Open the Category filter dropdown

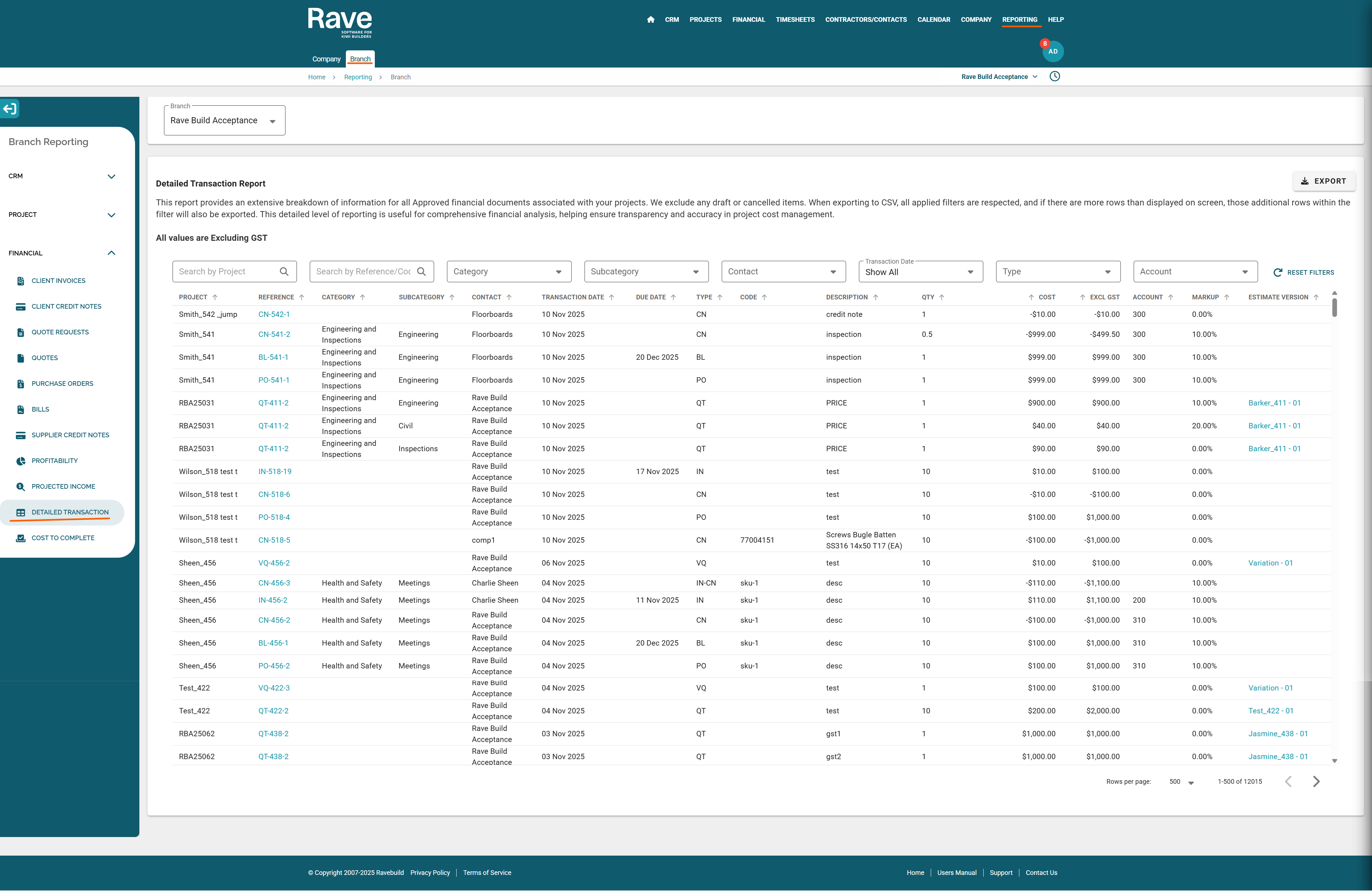(508, 272)
